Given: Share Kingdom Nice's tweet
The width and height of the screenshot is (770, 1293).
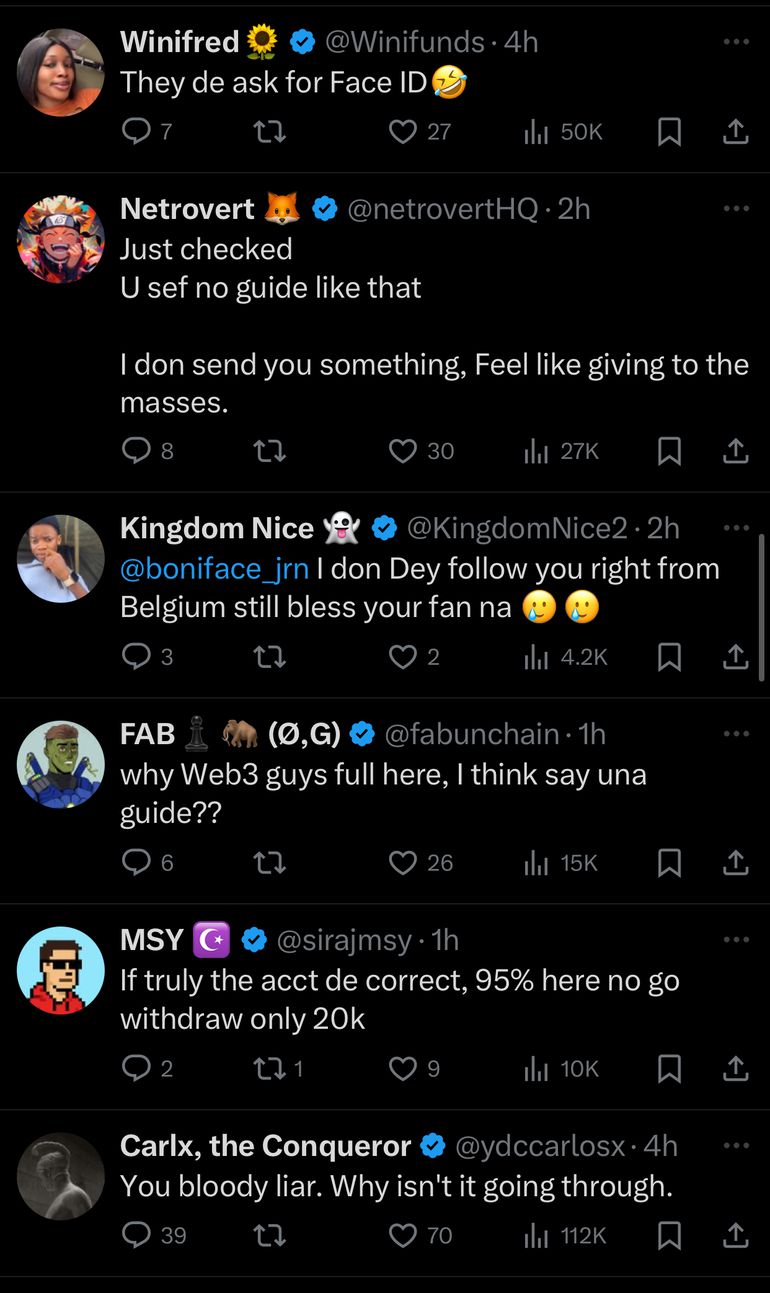Looking at the screenshot, I should coord(735,657).
